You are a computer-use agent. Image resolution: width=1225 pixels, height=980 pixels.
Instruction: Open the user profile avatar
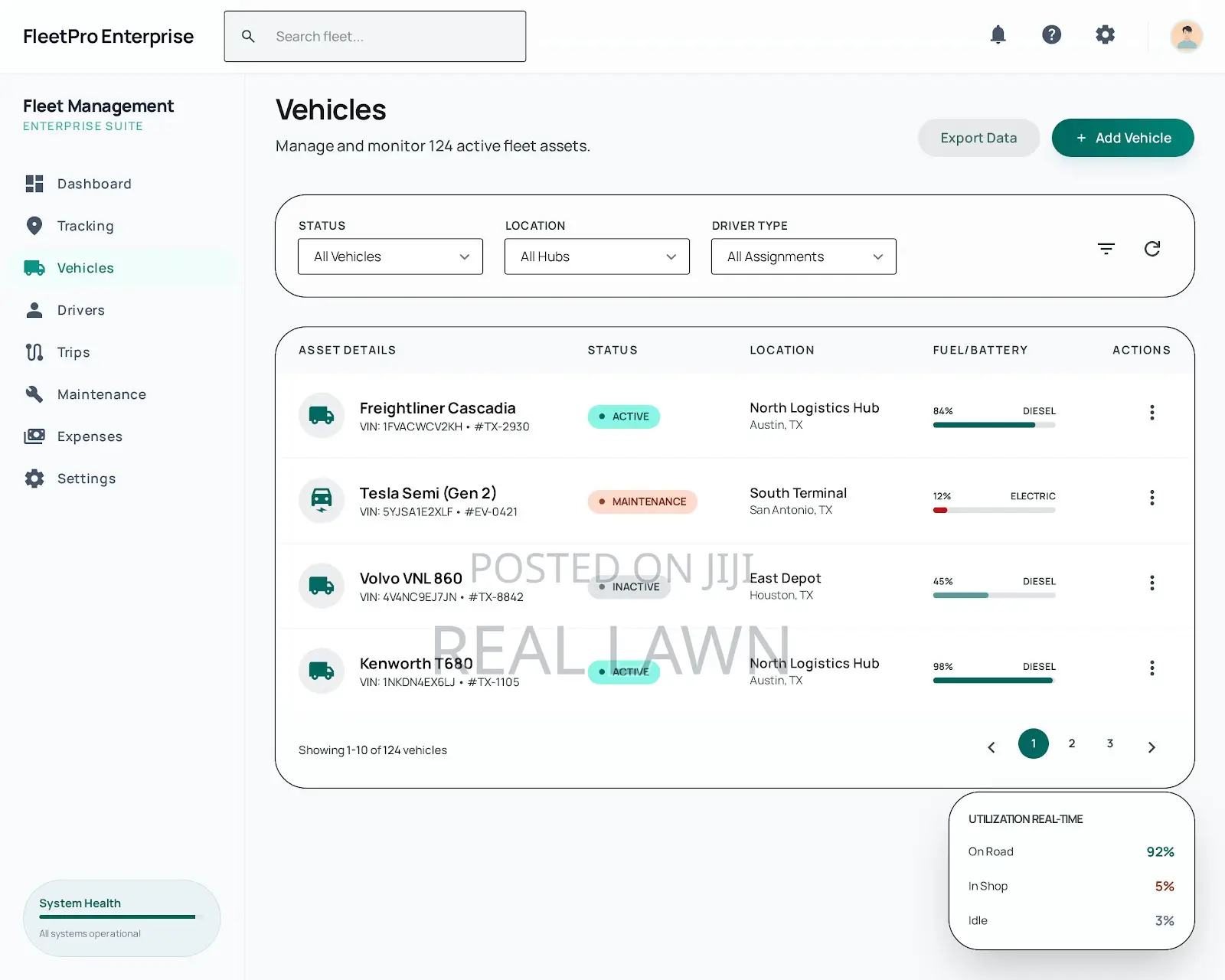coord(1186,36)
